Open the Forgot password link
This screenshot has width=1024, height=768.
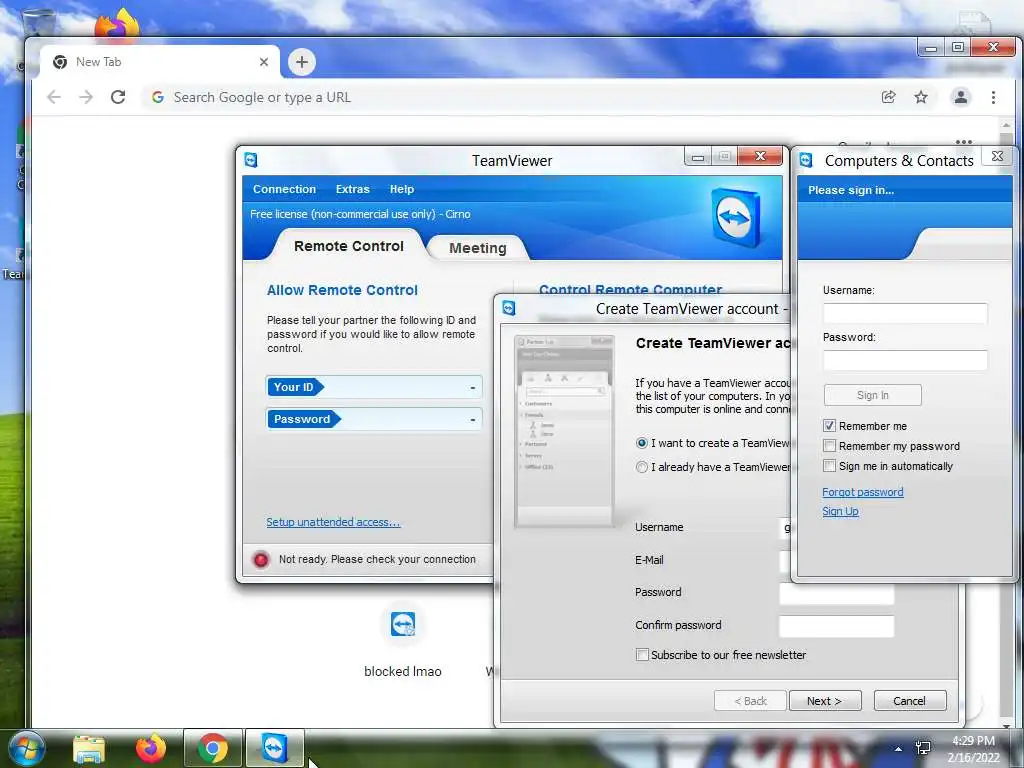point(863,492)
